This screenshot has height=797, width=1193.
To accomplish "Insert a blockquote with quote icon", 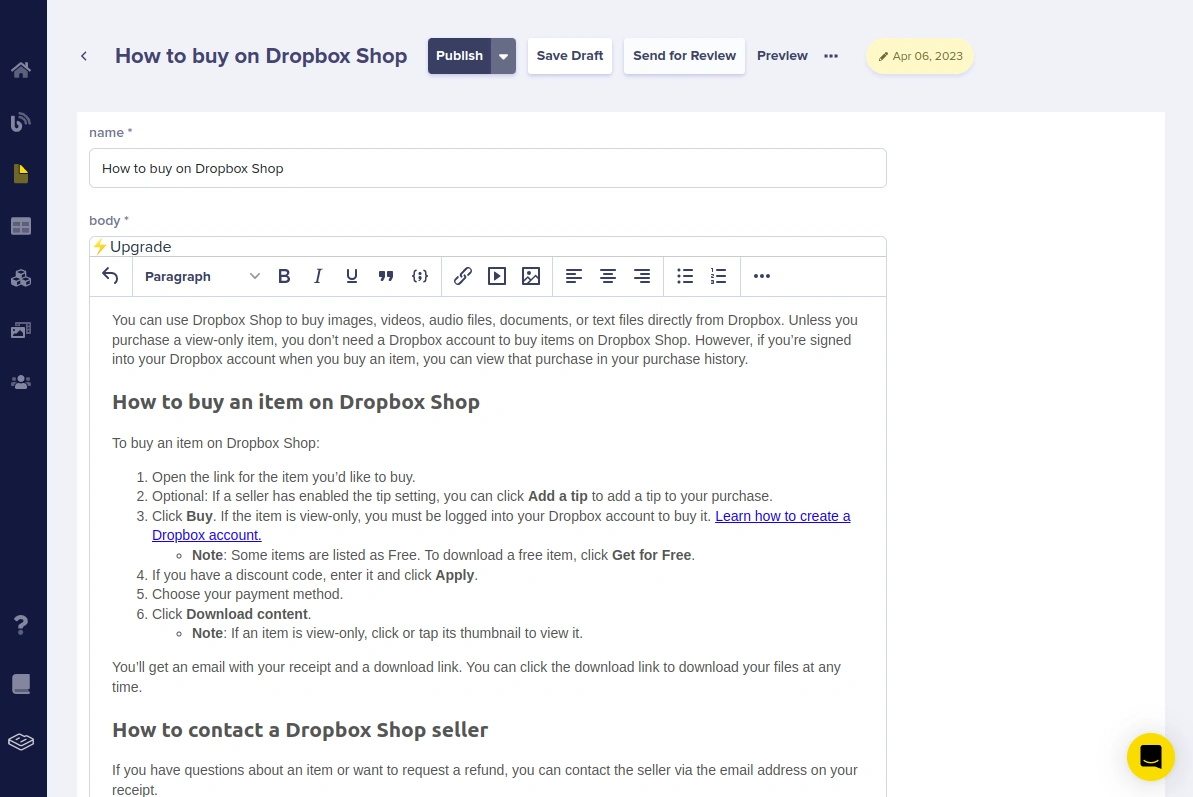I will click(386, 276).
